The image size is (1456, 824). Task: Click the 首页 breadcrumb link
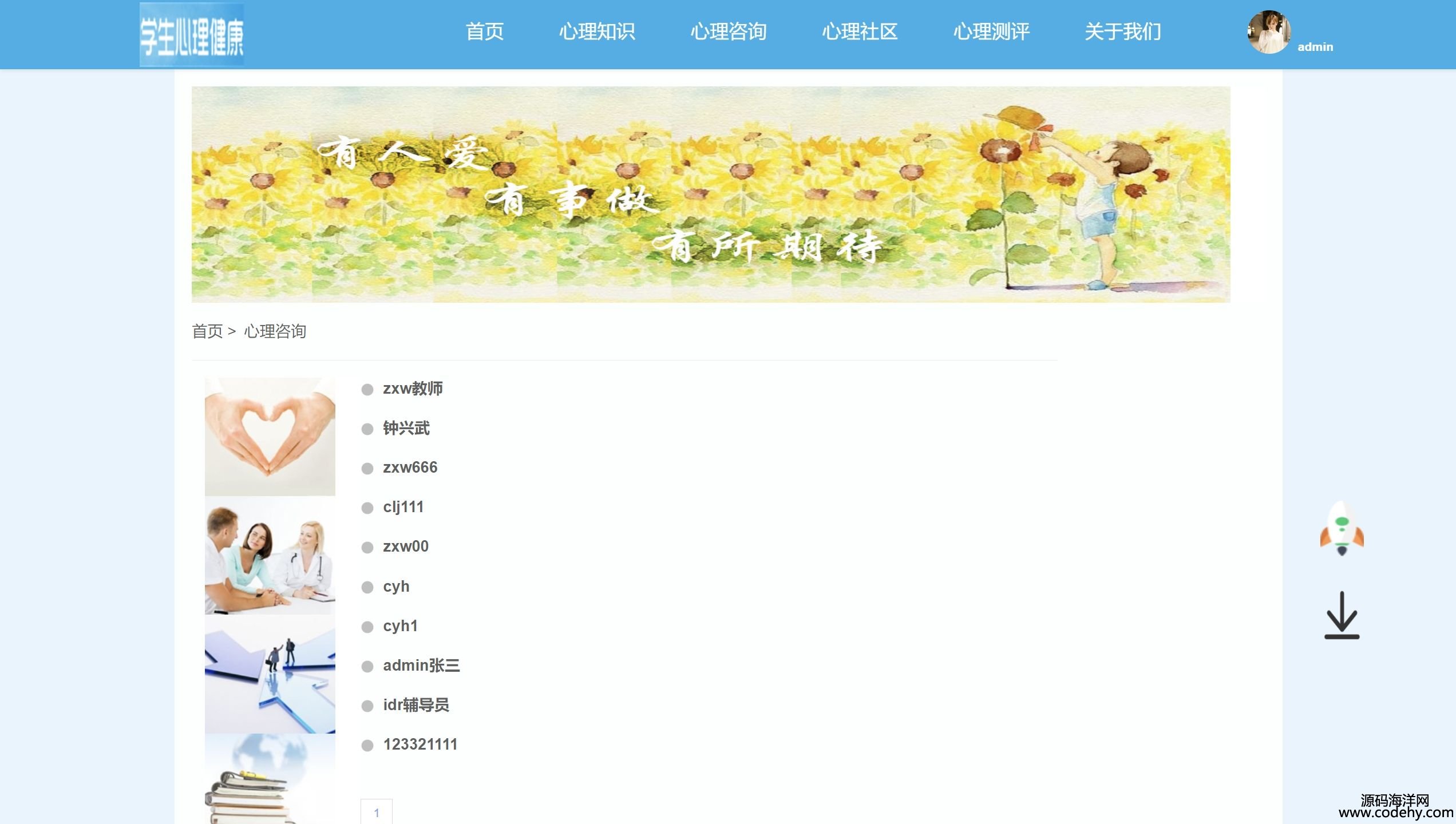[207, 331]
